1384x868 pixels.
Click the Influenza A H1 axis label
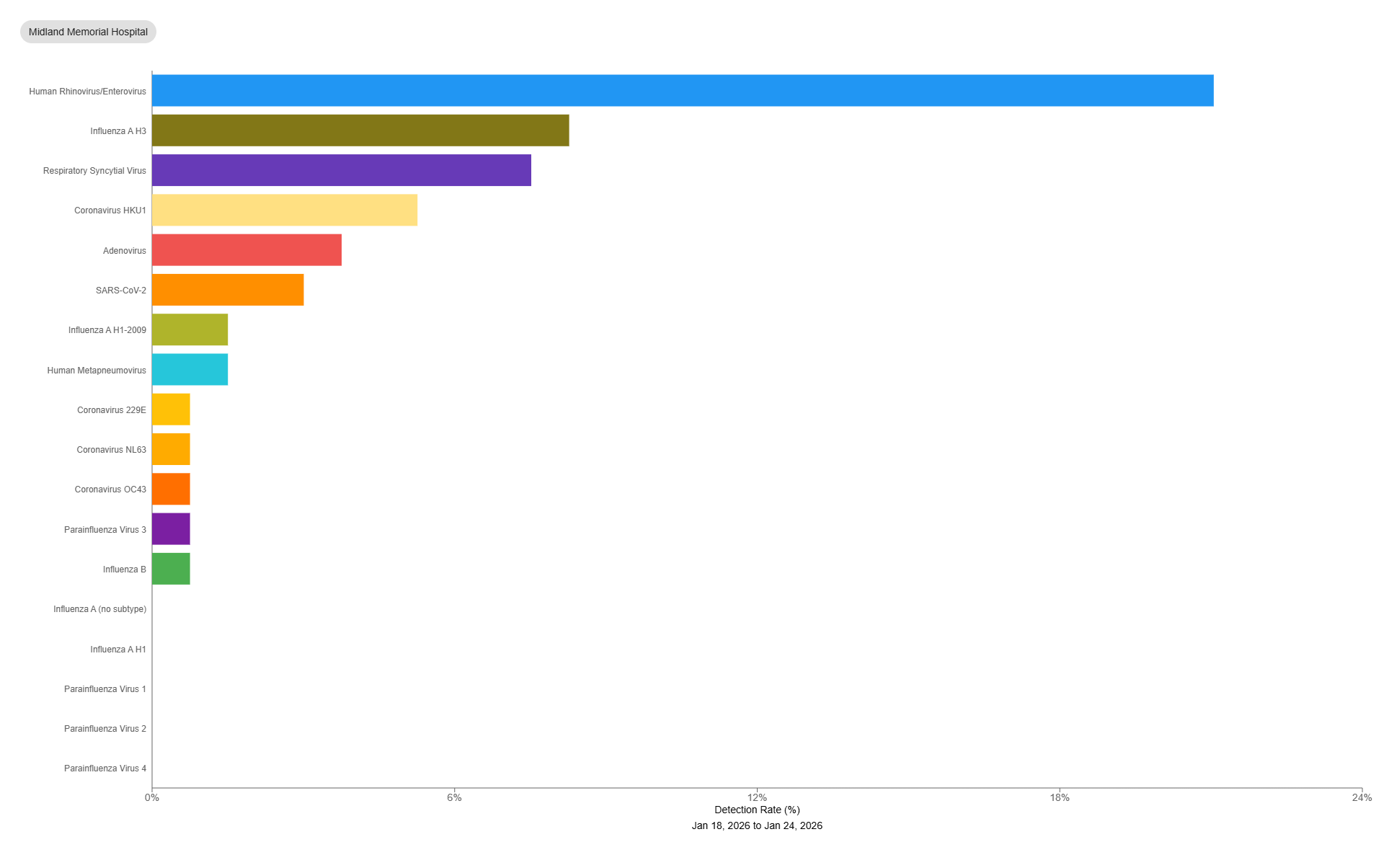[x=117, y=650]
